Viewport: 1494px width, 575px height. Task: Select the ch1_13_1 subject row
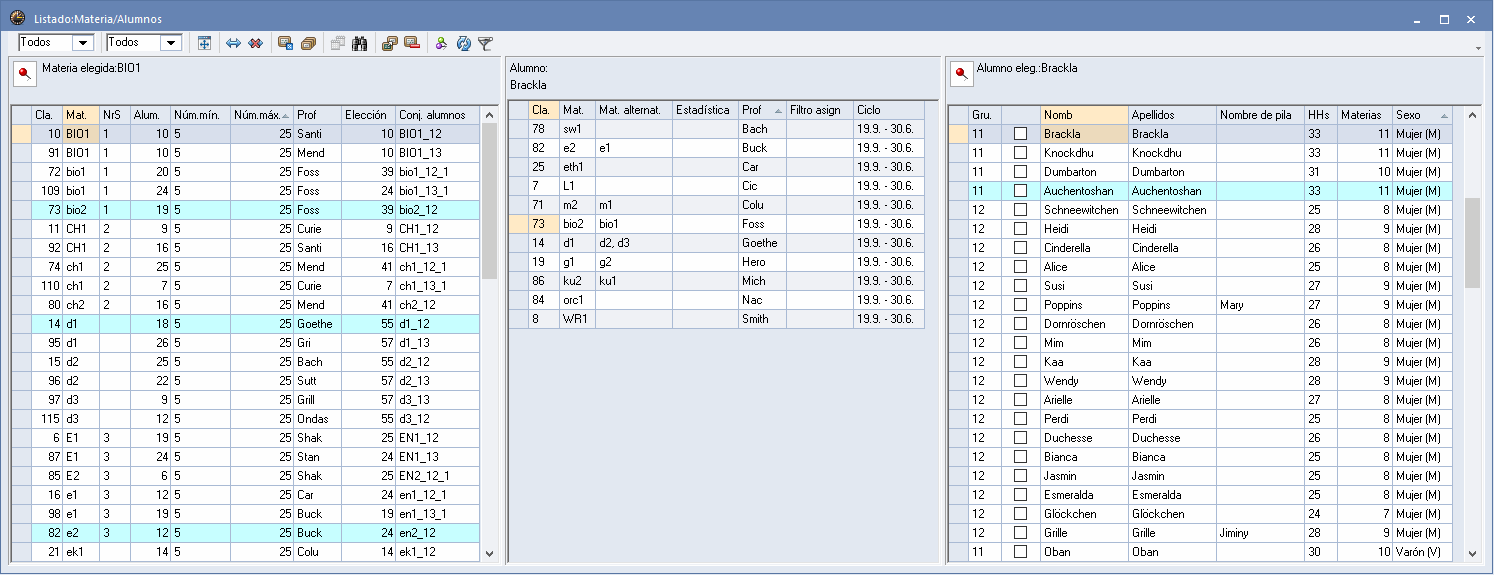[246, 286]
